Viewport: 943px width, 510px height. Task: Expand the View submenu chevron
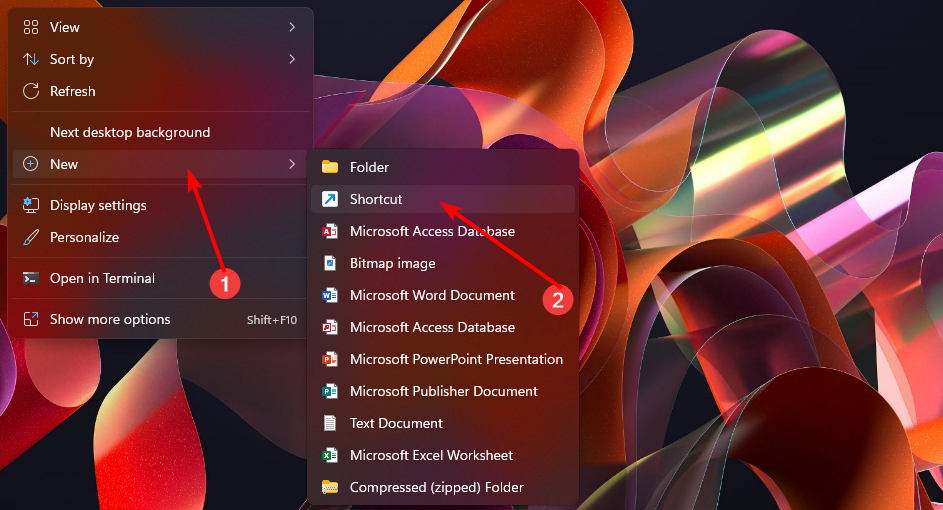tap(292, 27)
